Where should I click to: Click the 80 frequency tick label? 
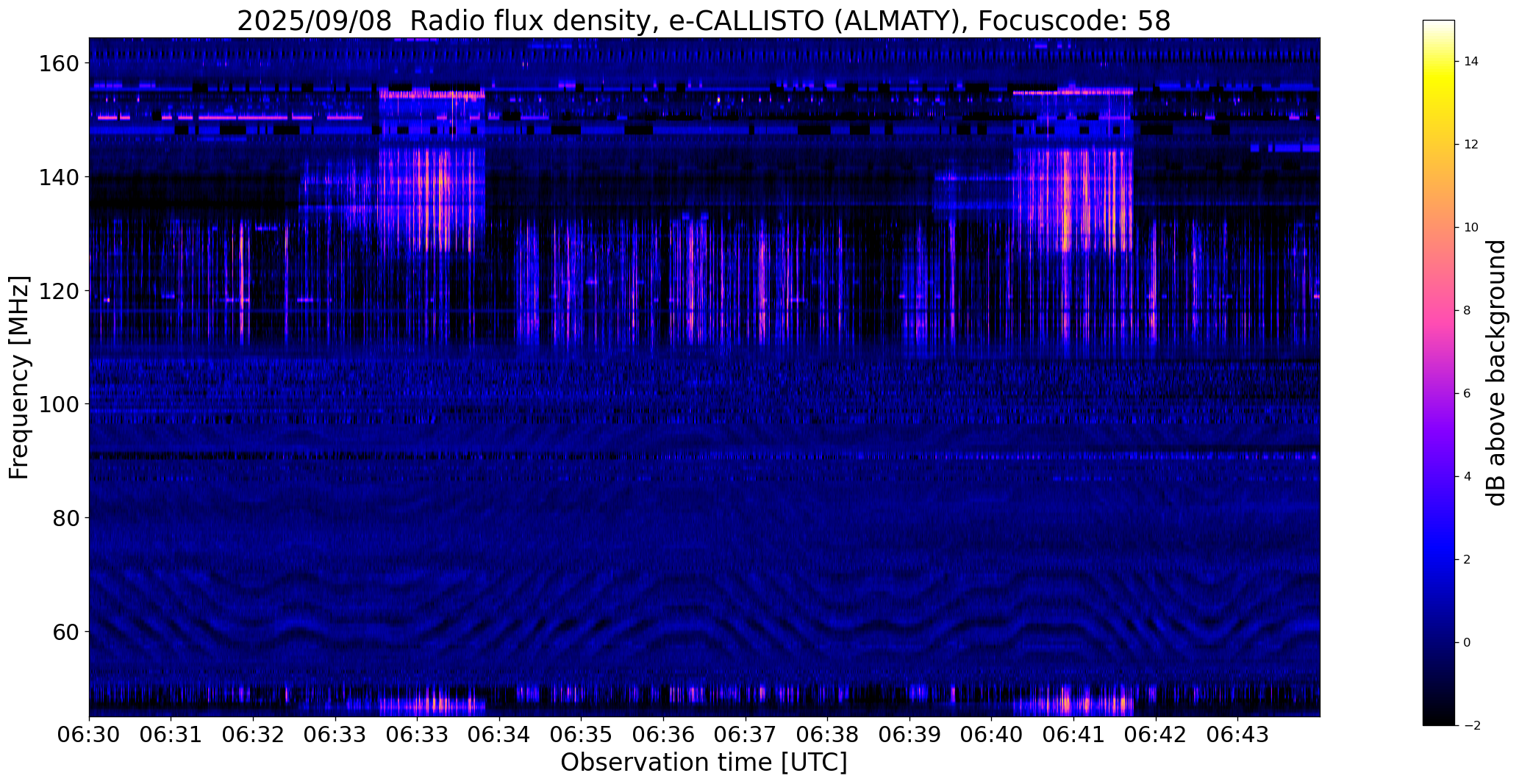(65, 519)
